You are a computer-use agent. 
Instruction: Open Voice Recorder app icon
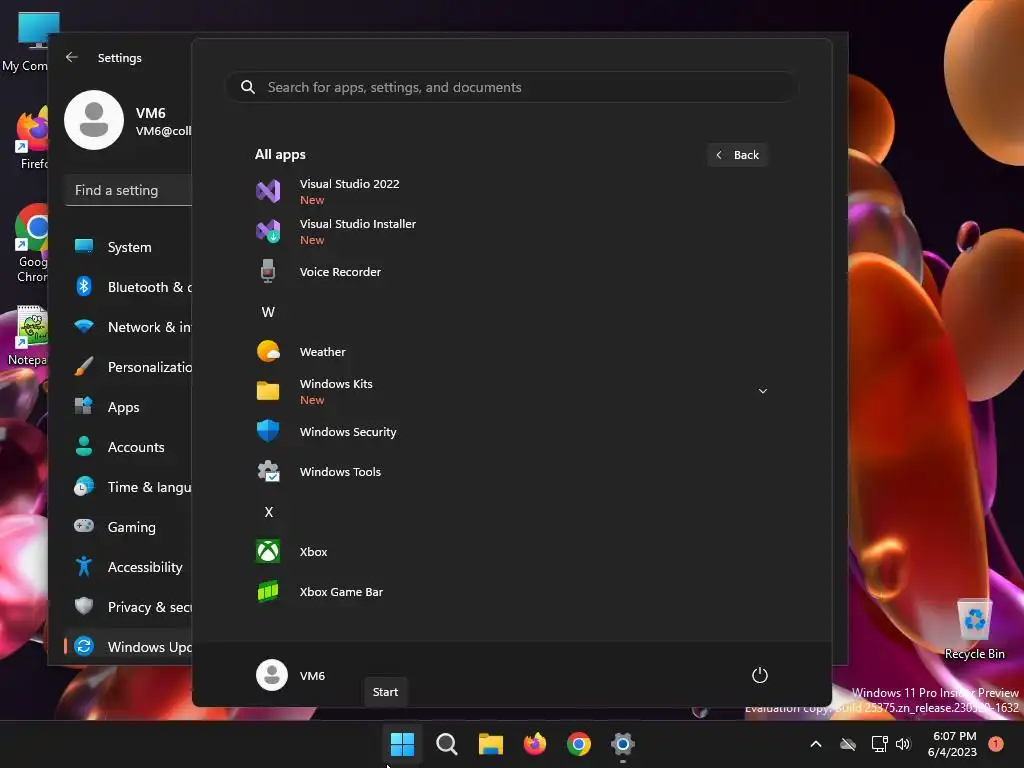click(268, 271)
